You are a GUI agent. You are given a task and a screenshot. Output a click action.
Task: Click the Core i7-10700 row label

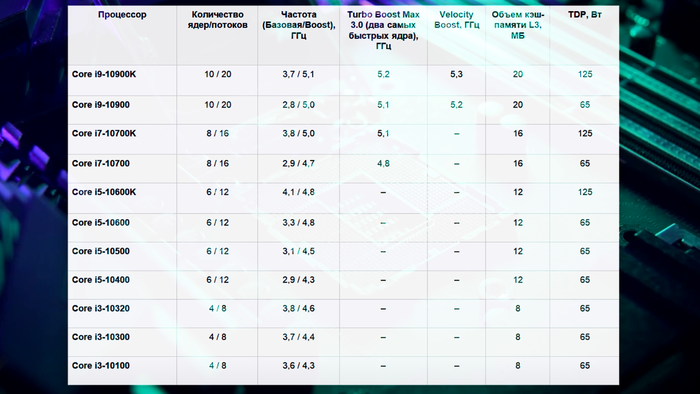point(101,163)
